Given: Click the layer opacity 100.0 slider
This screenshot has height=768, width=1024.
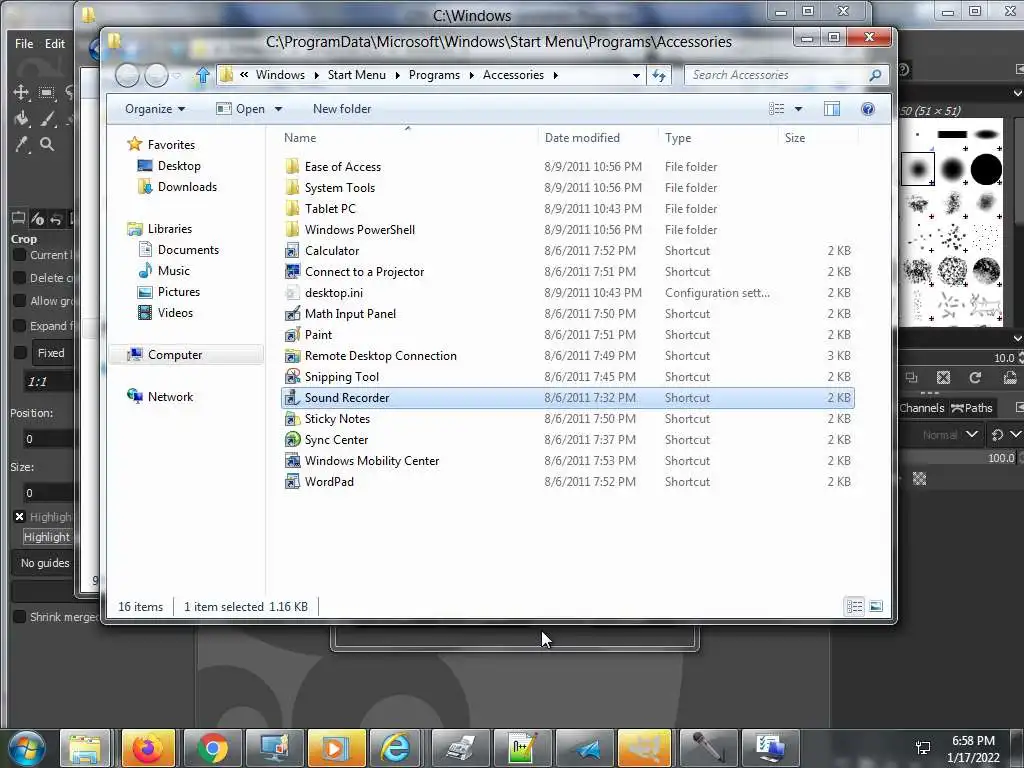Looking at the screenshot, I should (x=960, y=458).
